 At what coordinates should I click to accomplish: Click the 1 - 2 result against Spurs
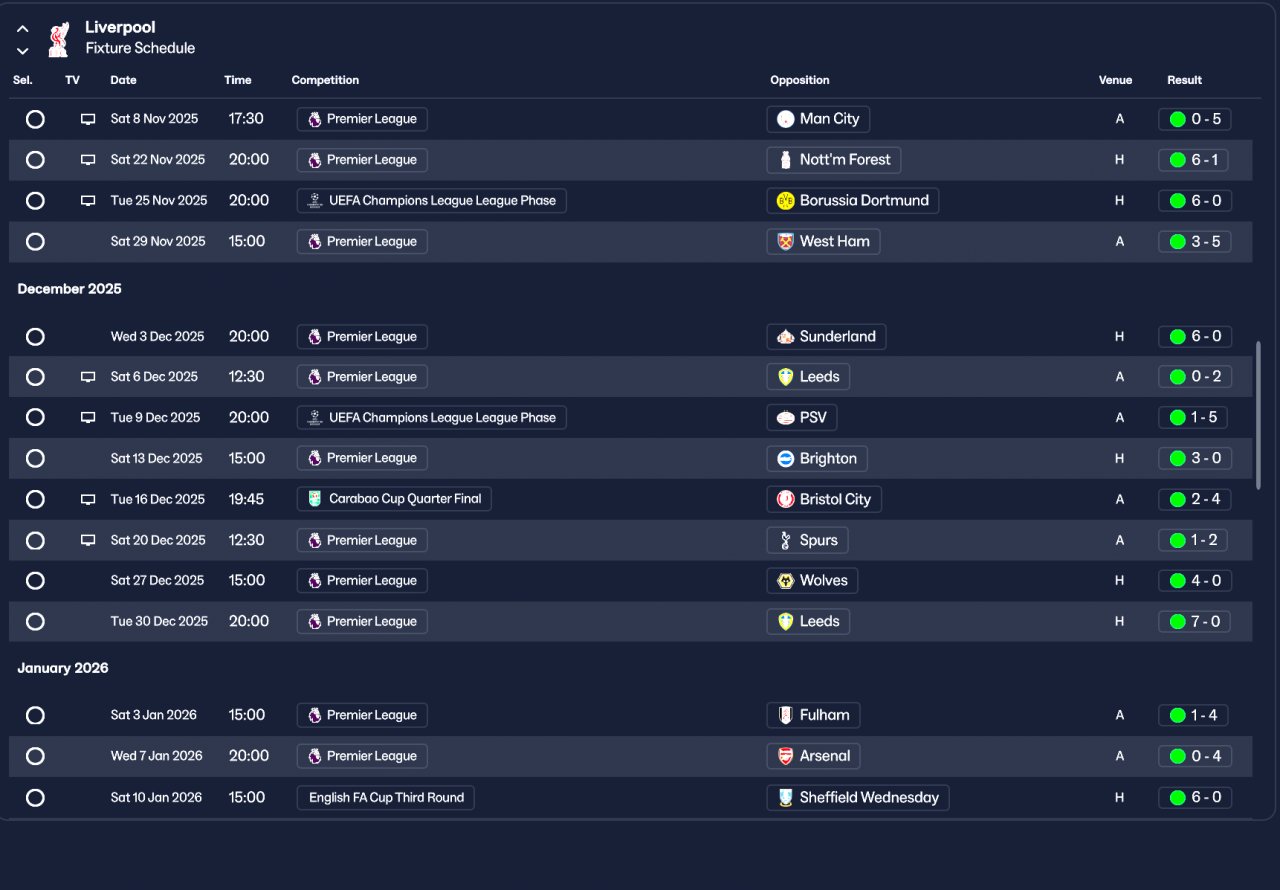(x=1195, y=540)
